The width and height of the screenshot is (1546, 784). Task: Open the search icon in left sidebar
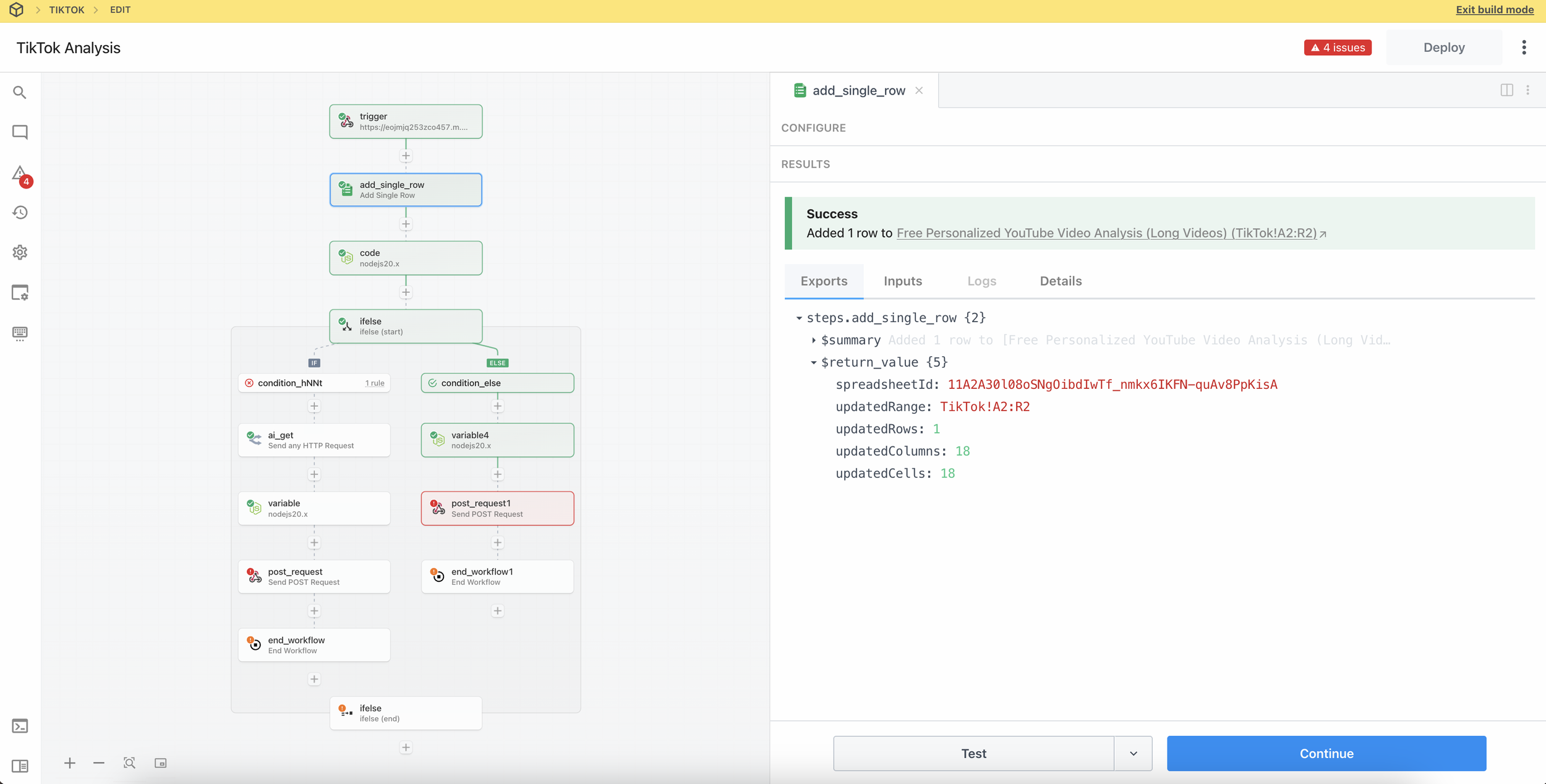[x=20, y=93]
